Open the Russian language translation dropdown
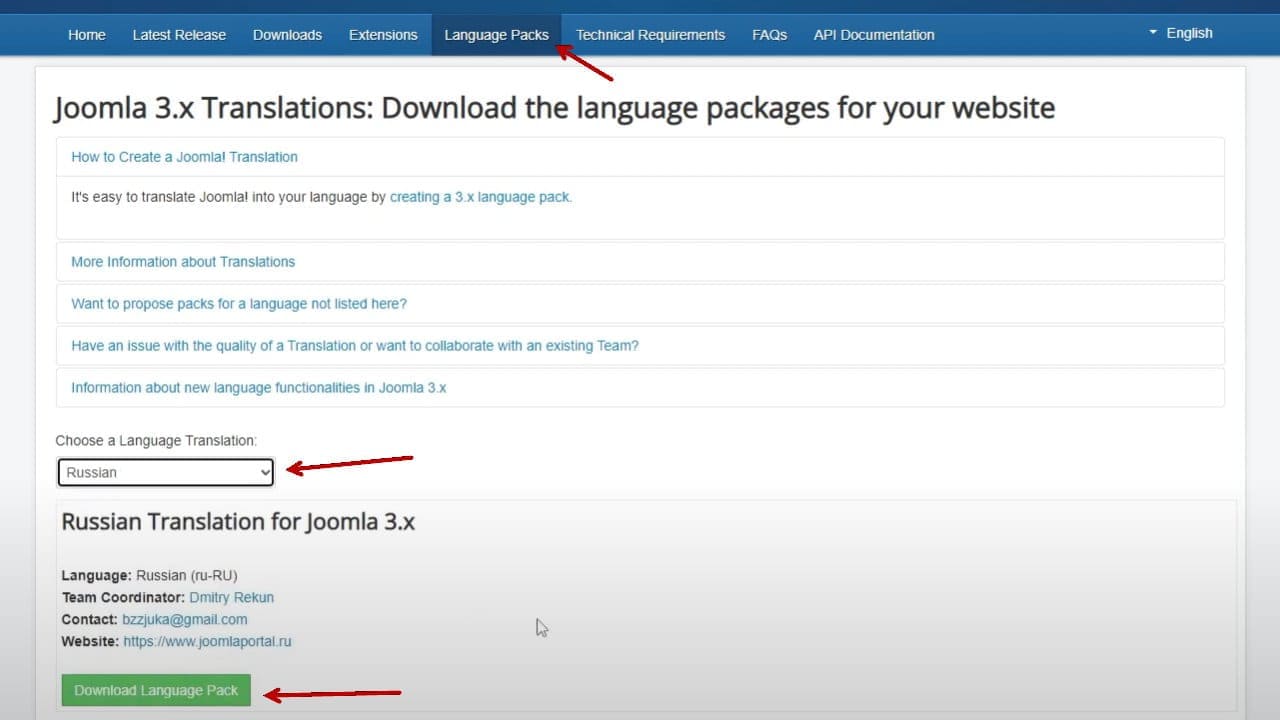Screen dimensions: 1280x720 point(165,472)
